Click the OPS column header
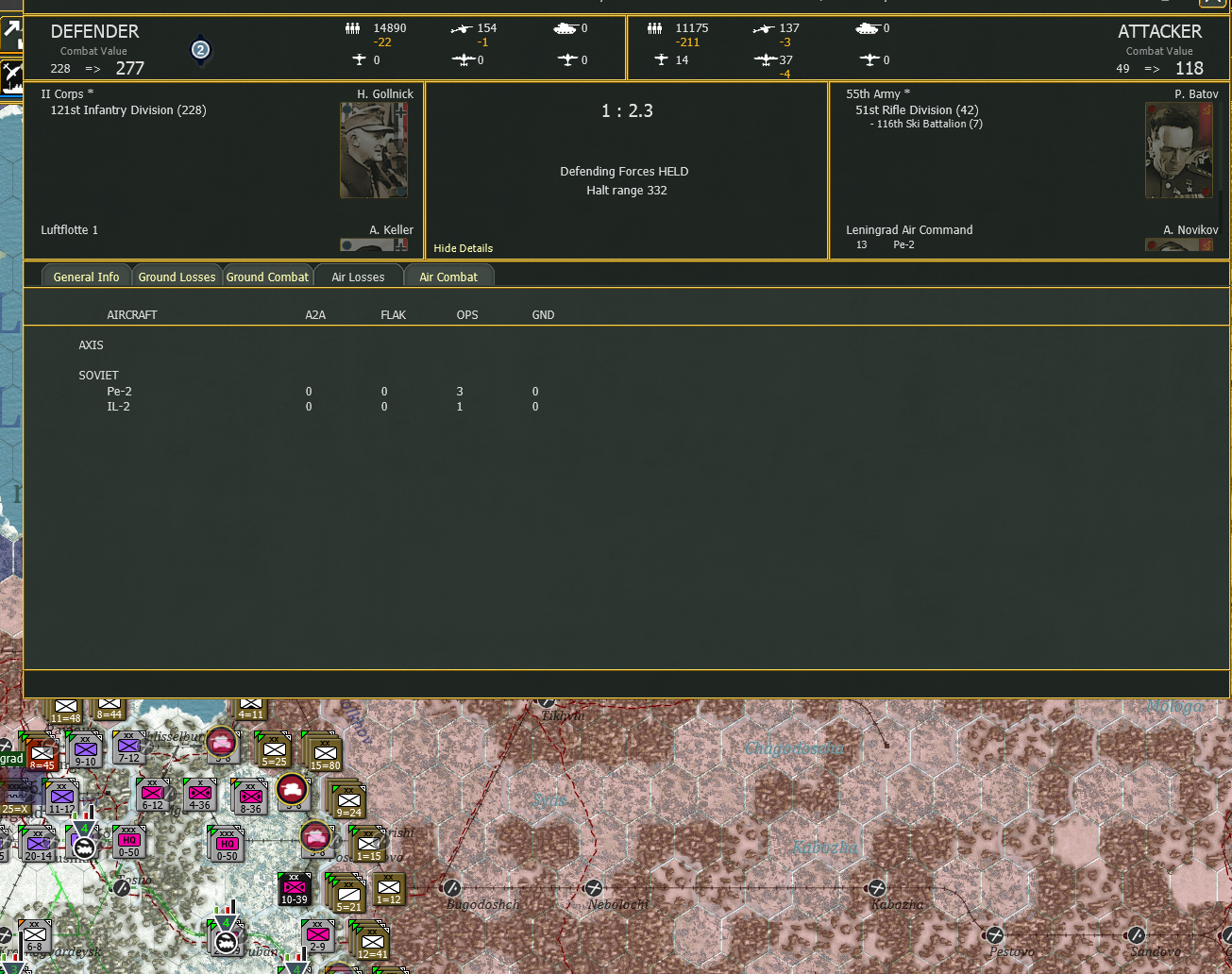Viewport: 1232px width, 974px height. pos(467,315)
